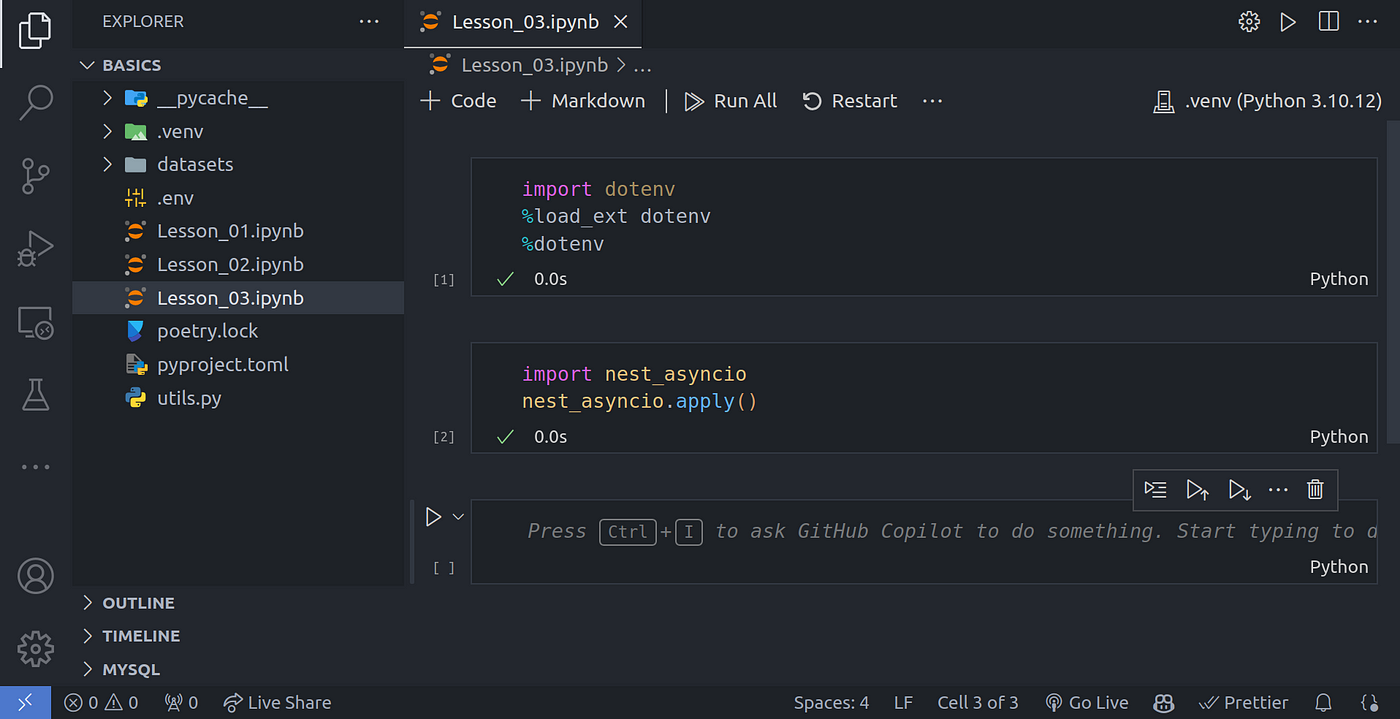Run All notebook cells
Image resolution: width=1400 pixels, height=719 pixels.
[x=731, y=101]
